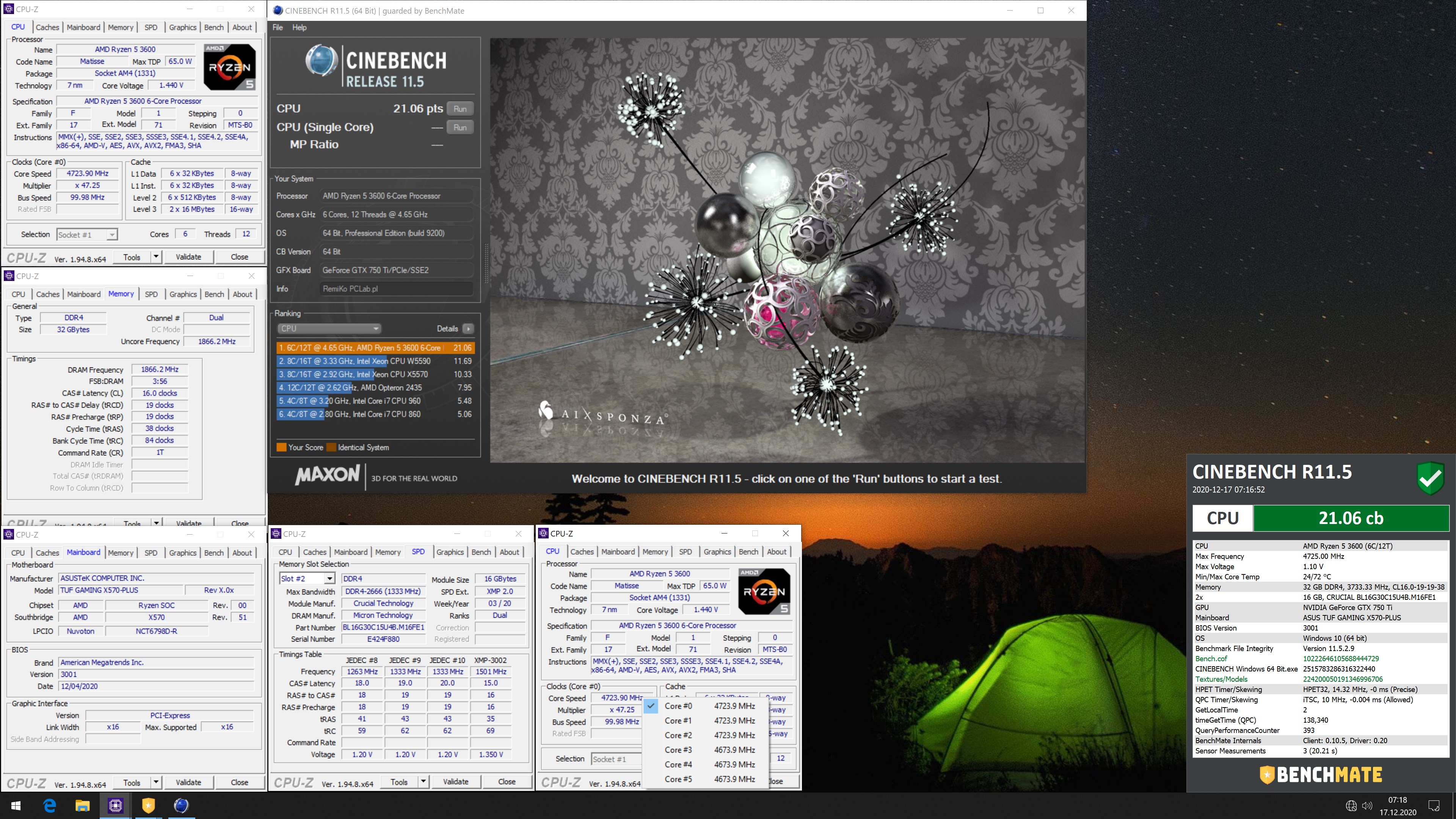The image size is (1456, 819).
Task: Click Ryzen logo in bottom-right CPU-Z window
Action: pyautogui.click(x=764, y=592)
